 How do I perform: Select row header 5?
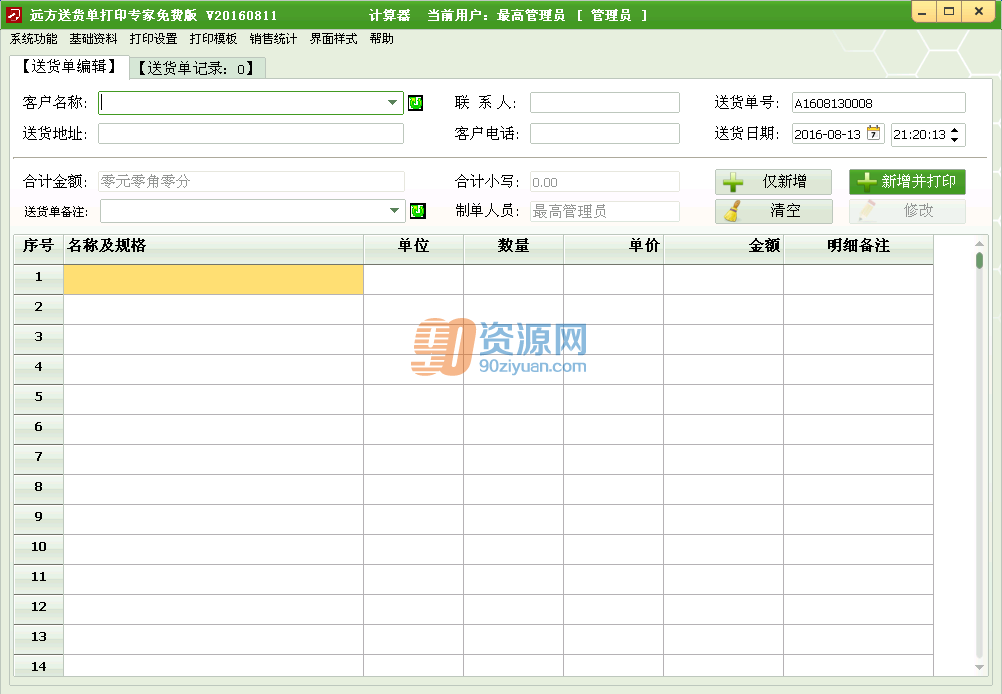38,399
